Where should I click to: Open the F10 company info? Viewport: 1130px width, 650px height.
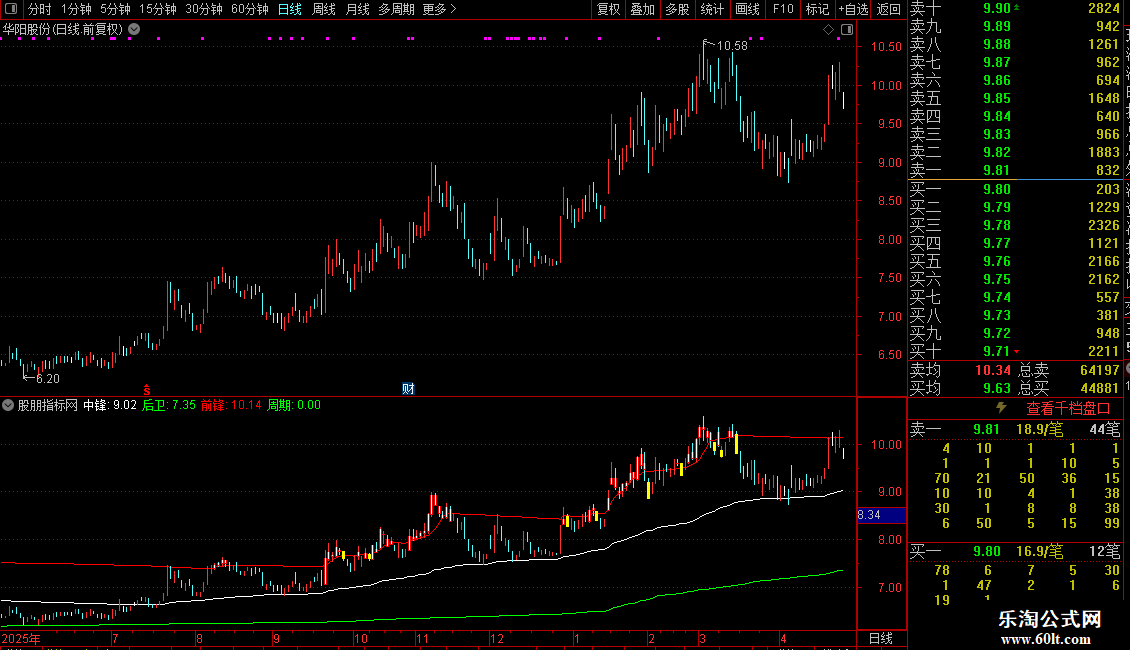pos(783,9)
